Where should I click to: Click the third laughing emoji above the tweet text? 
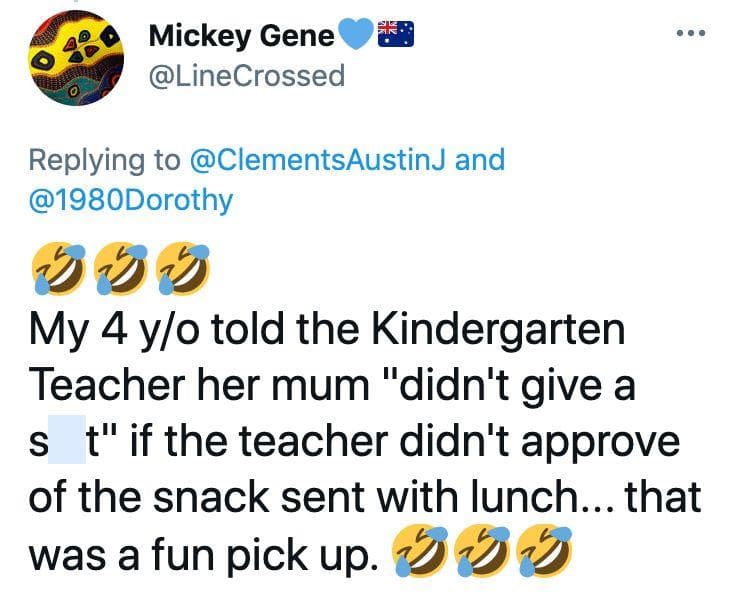(x=183, y=269)
